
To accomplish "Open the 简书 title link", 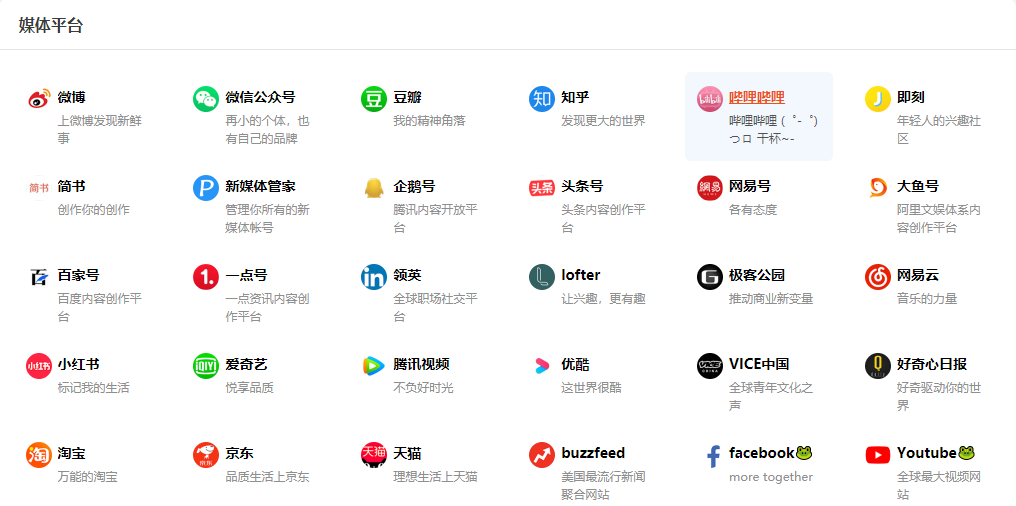I will (x=71, y=187).
